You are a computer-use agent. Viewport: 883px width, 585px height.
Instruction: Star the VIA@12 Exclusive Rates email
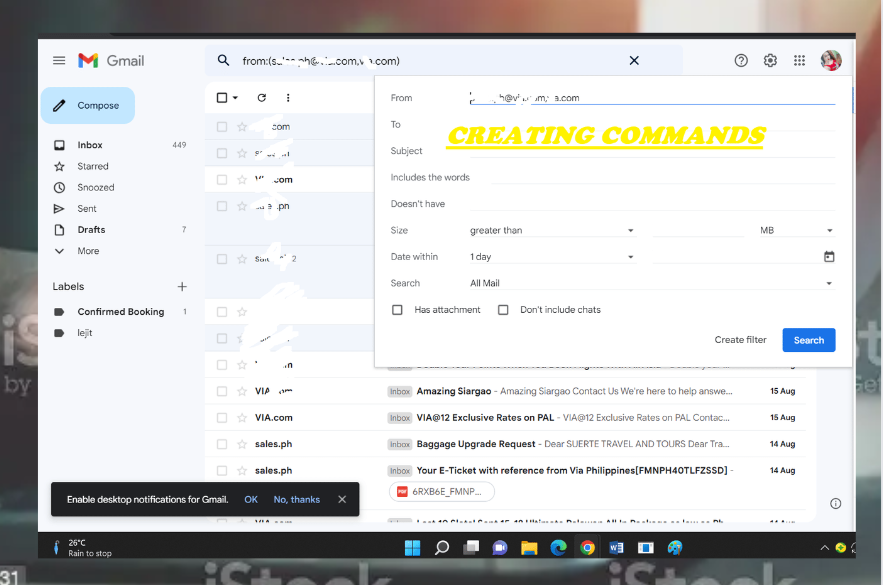242,418
